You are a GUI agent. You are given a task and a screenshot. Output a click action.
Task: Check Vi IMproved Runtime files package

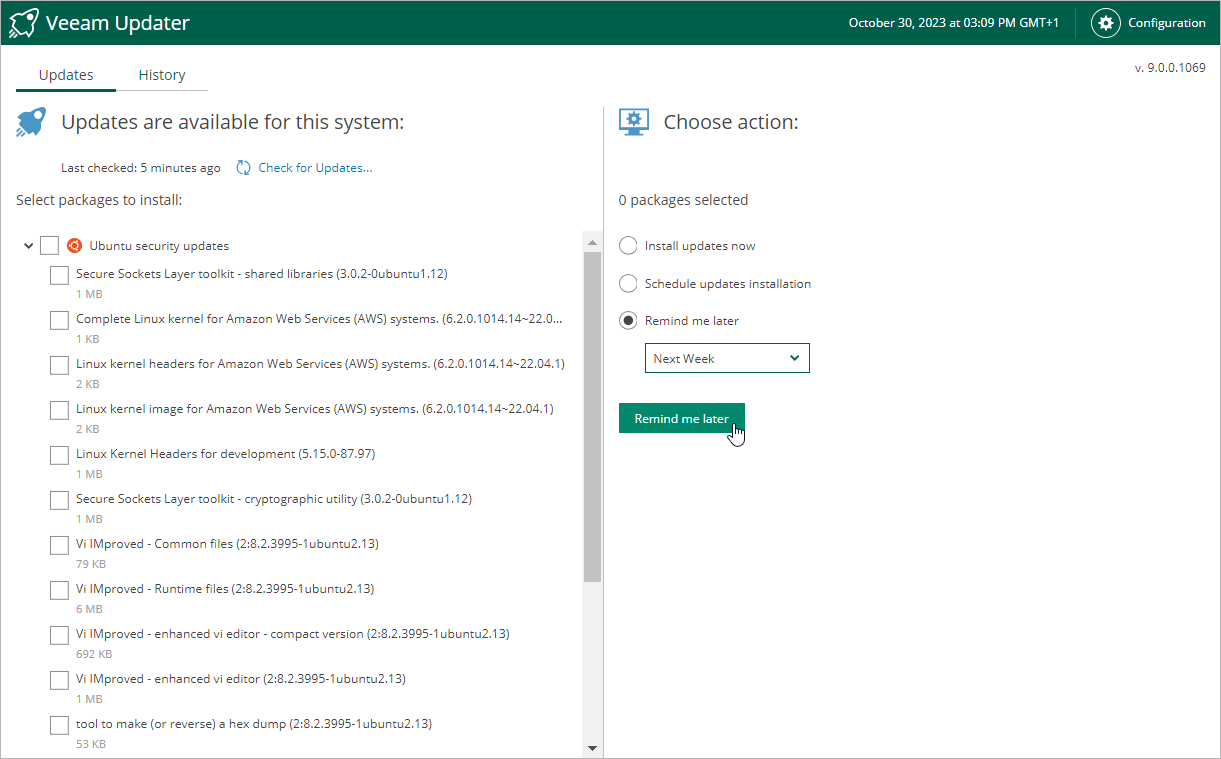click(x=59, y=590)
